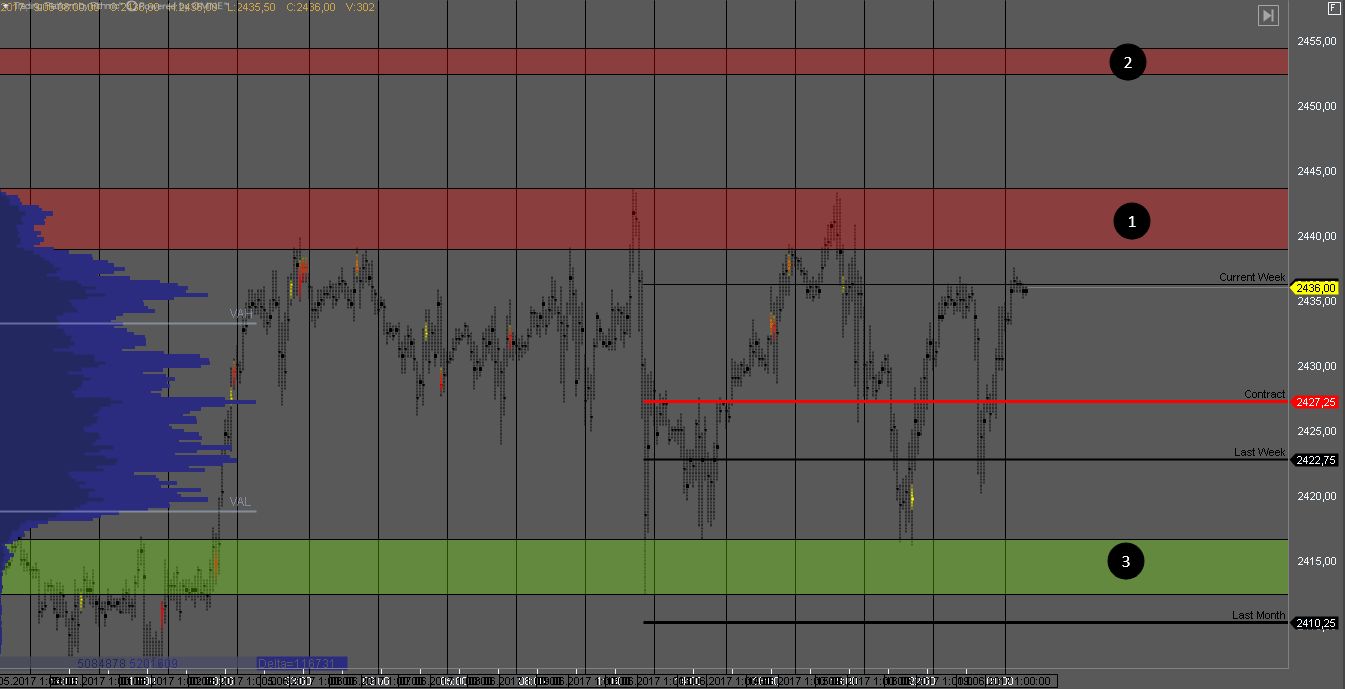
Task: Click the 2445,00 mark on price scale
Action: click(1315, 171)
